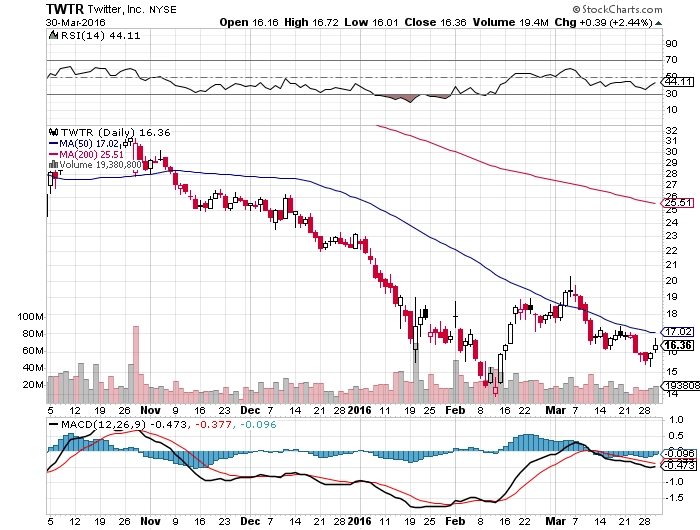Click the tallest volume bar in late October
The width and height of the screenshot is (700, 530).
click(136, 364)
